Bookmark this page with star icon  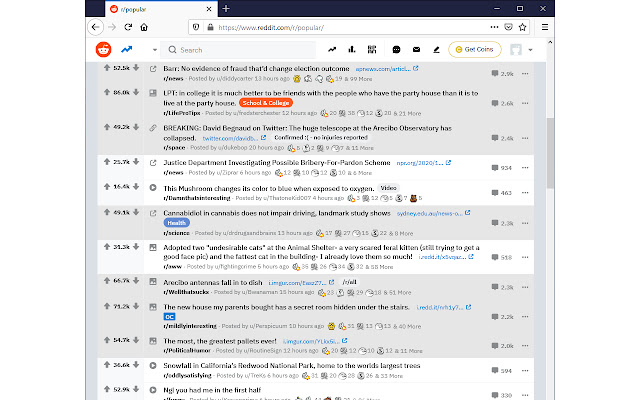point(522,27)
